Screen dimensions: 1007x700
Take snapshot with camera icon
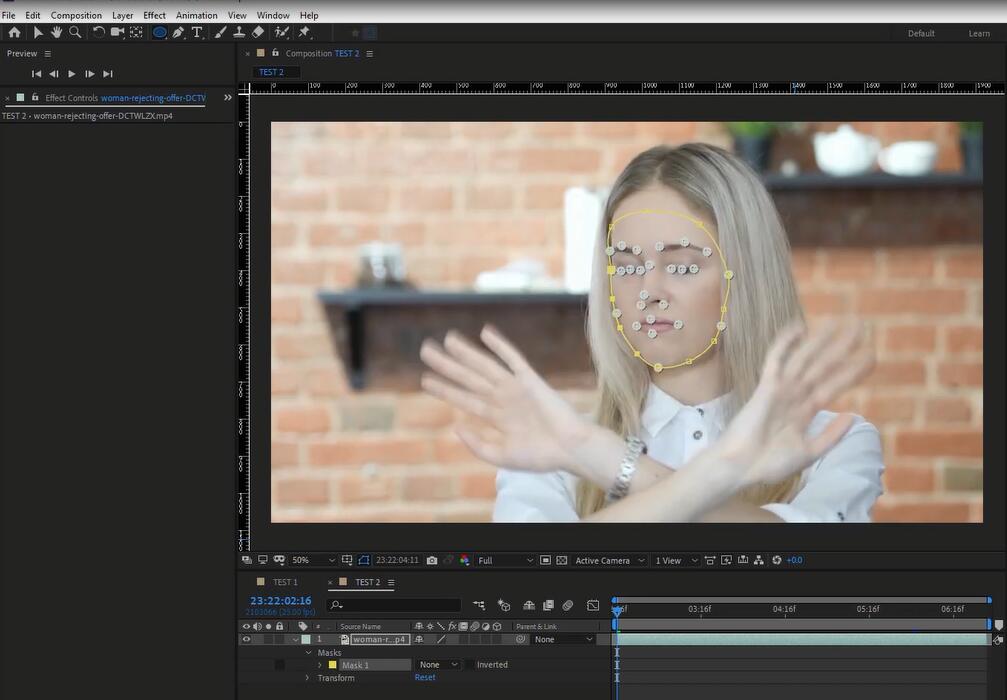click(432, 560)
